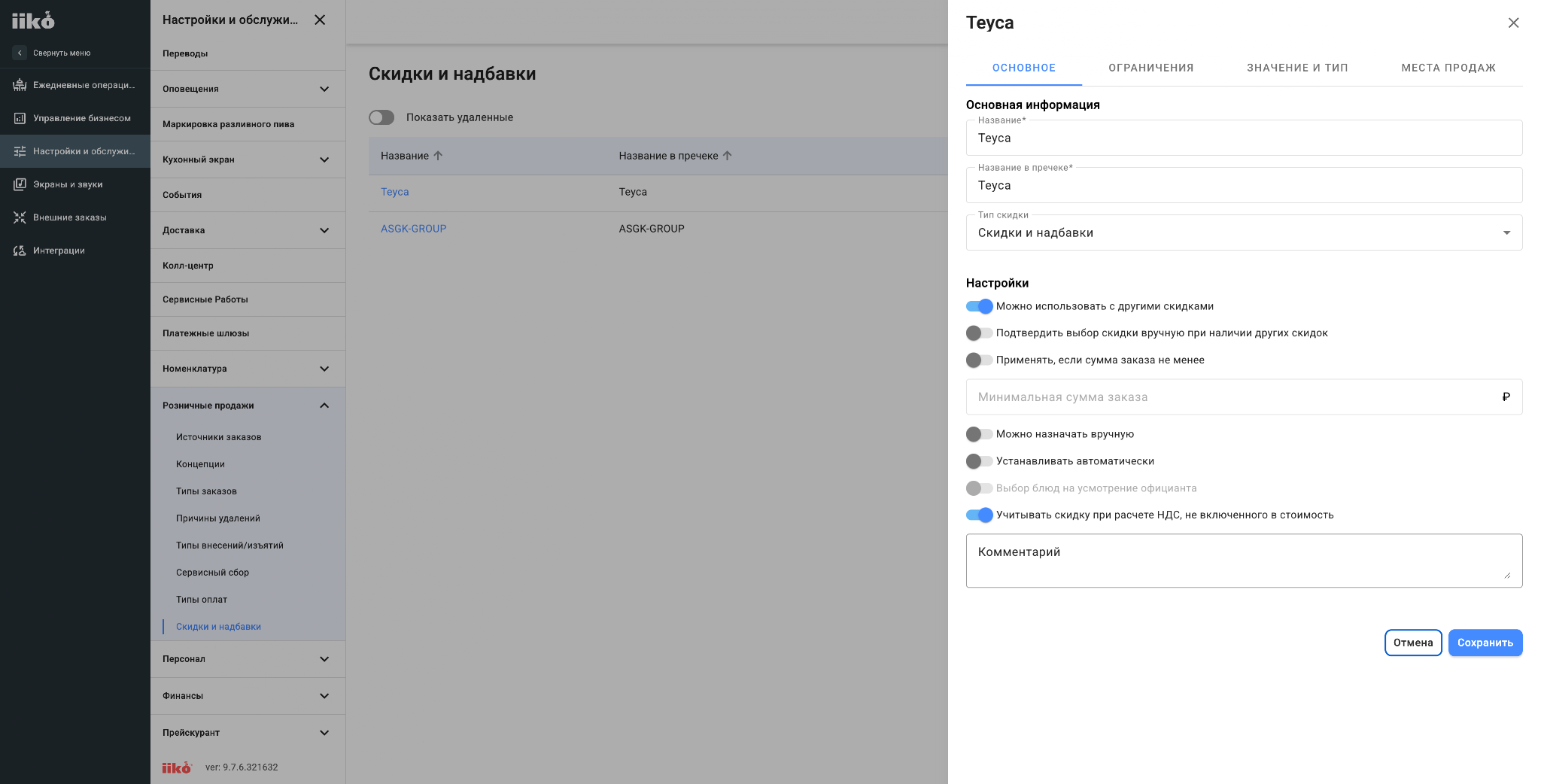Viewport: 1541px width, 784px height.
Task: Go to Типы оплат
Action: click(x=202, y=600)
